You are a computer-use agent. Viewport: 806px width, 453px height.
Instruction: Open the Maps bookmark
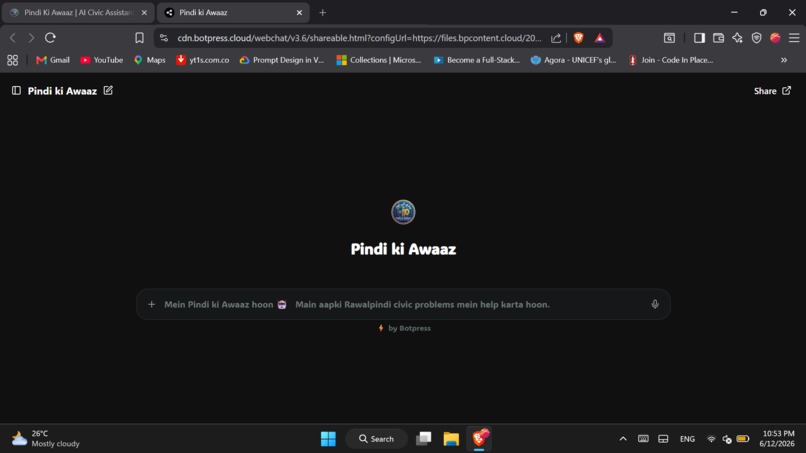tap(149, 60)
